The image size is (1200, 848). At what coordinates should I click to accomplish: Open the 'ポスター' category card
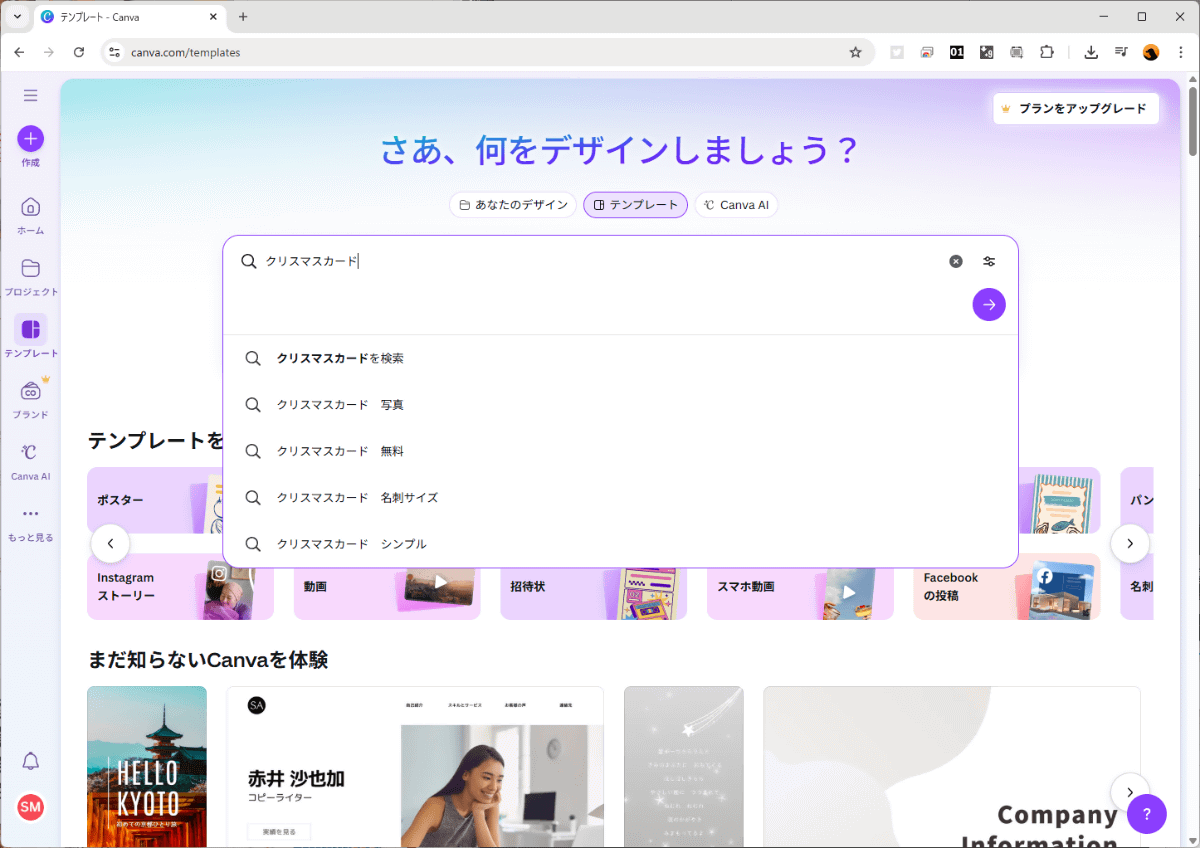[x=155, y=500]
